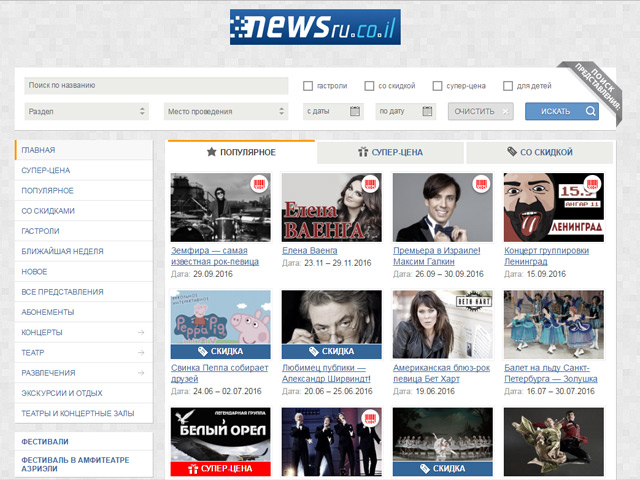Open the Beth Hart concert thumbnail
Viewport: 640px width, 480px height.
click(442, 324)
